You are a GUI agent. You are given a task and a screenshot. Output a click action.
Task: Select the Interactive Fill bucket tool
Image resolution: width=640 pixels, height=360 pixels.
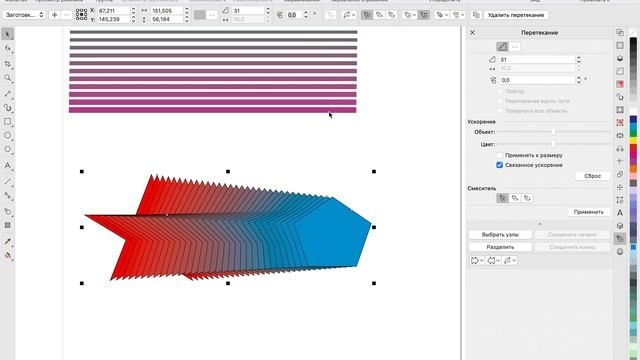(7, 256)
